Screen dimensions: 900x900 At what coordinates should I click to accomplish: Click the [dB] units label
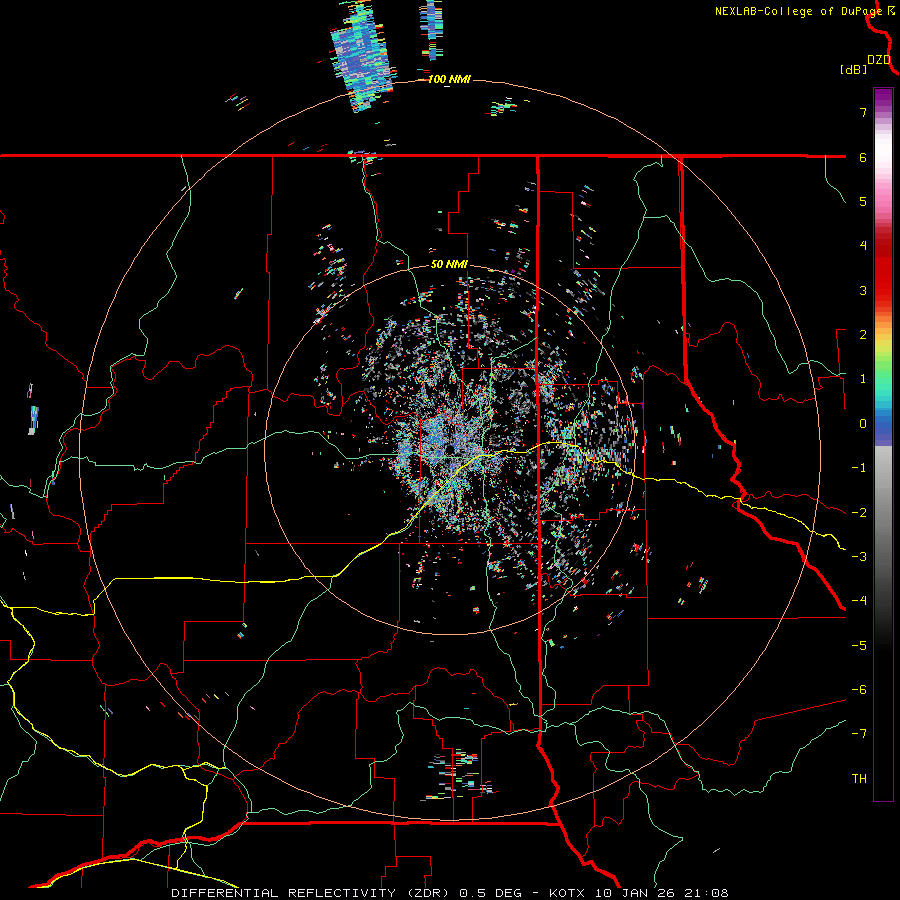click(x=853, y=69)
